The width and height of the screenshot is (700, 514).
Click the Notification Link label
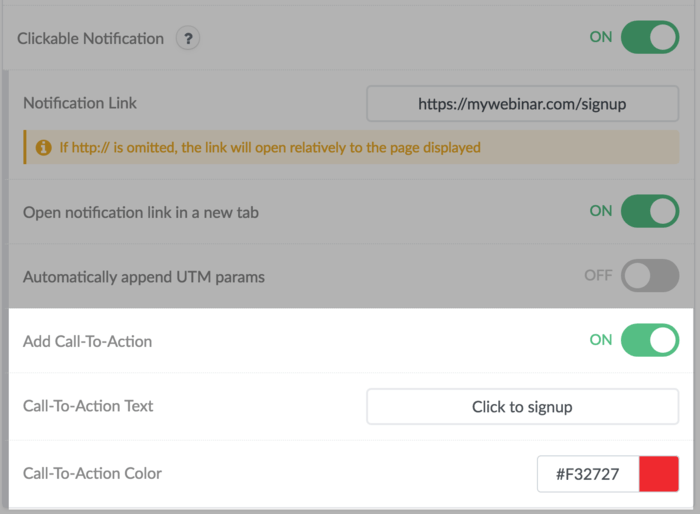(80, 103)
